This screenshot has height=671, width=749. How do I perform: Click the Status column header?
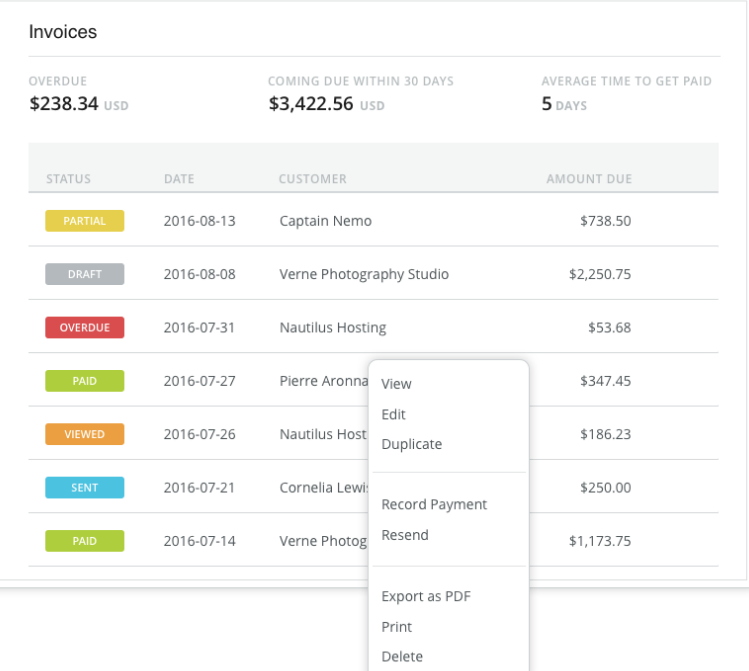tap(68, 179)
